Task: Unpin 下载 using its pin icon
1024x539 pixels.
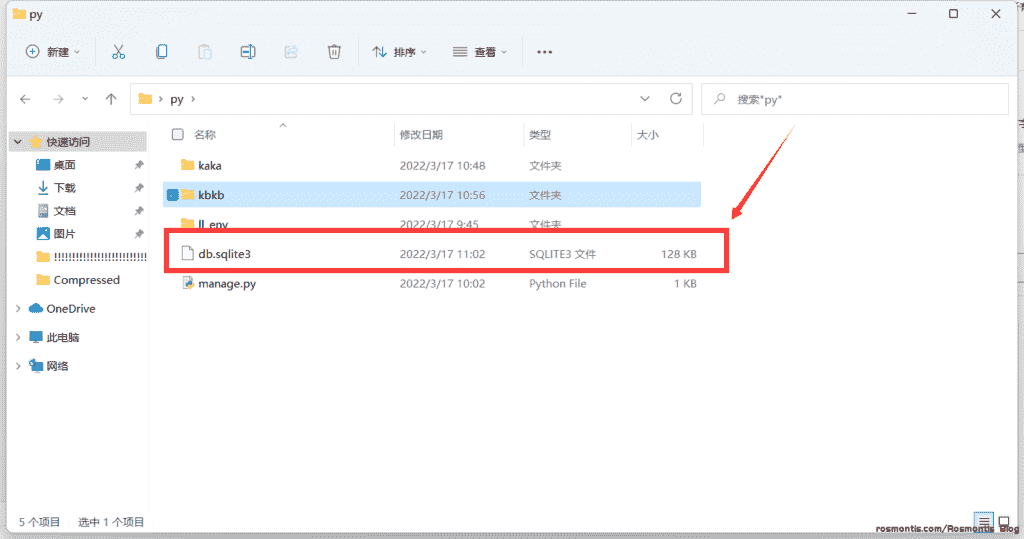Action: (x=139, y=188)
